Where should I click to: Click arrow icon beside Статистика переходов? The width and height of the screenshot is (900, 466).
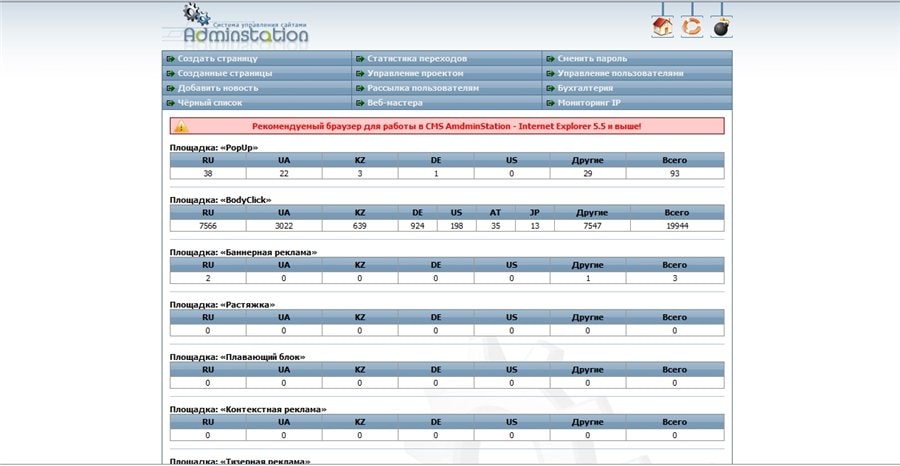[360, 59]
